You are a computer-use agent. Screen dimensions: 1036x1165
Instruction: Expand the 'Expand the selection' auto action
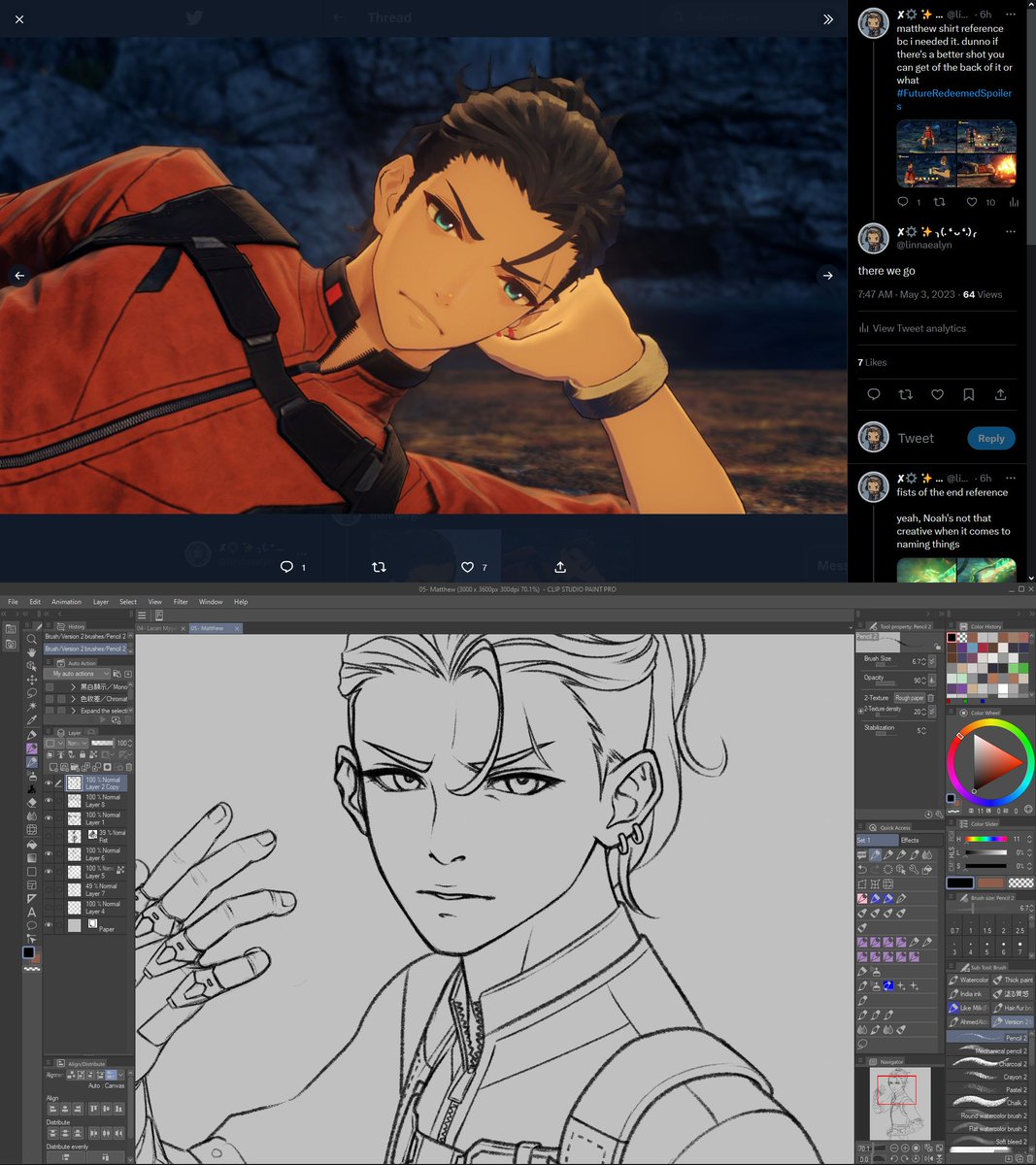(x=73, y=711)
